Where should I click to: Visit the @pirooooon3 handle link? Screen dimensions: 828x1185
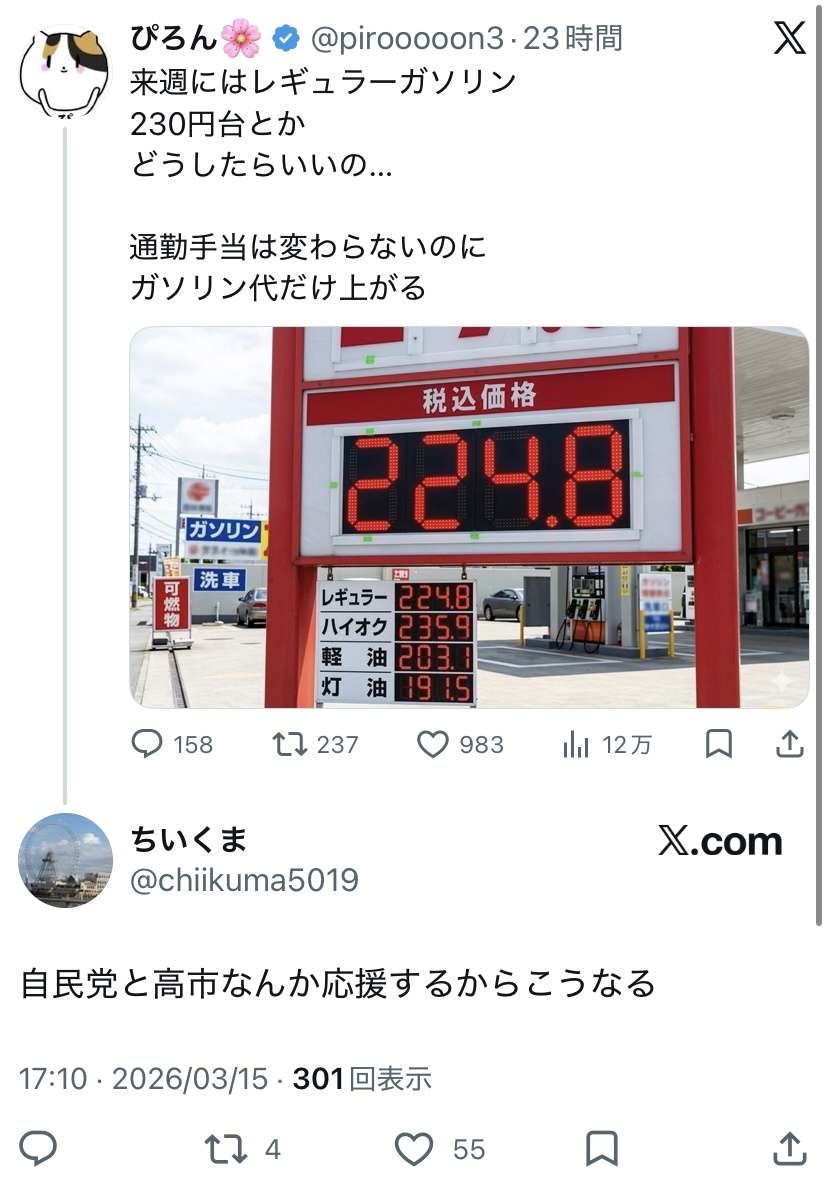[x=407, y=39]
